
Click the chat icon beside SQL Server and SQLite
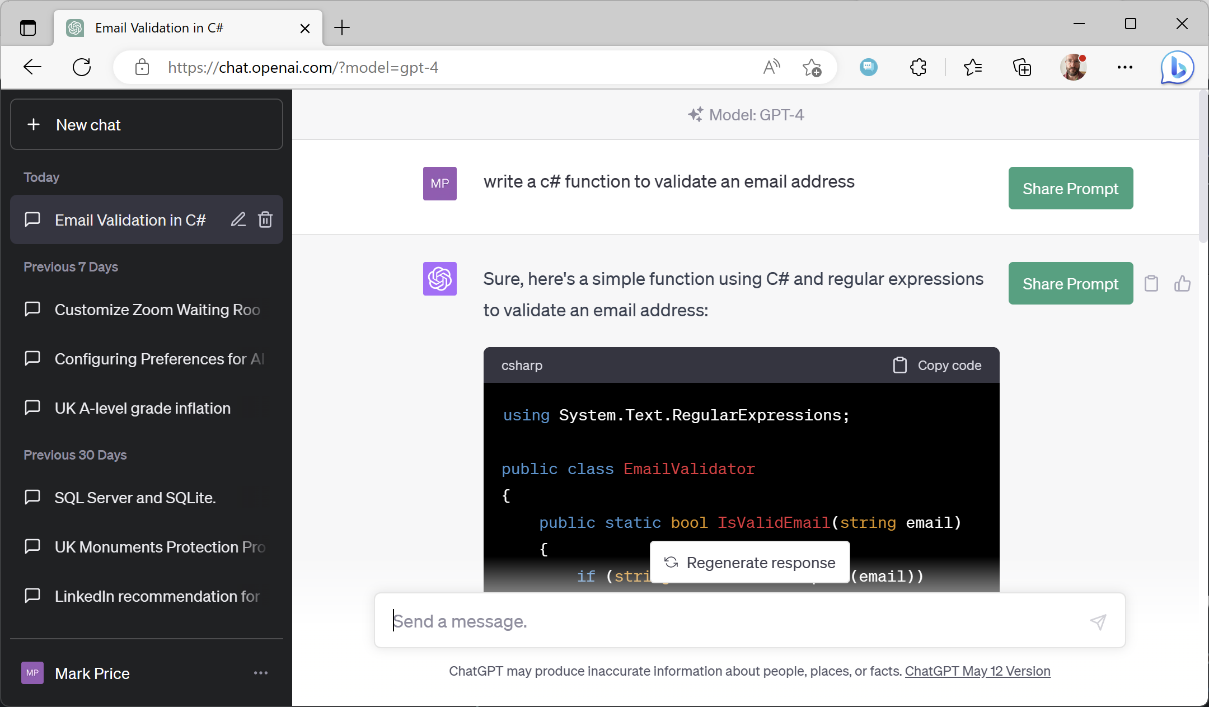[x=33, y=497]
